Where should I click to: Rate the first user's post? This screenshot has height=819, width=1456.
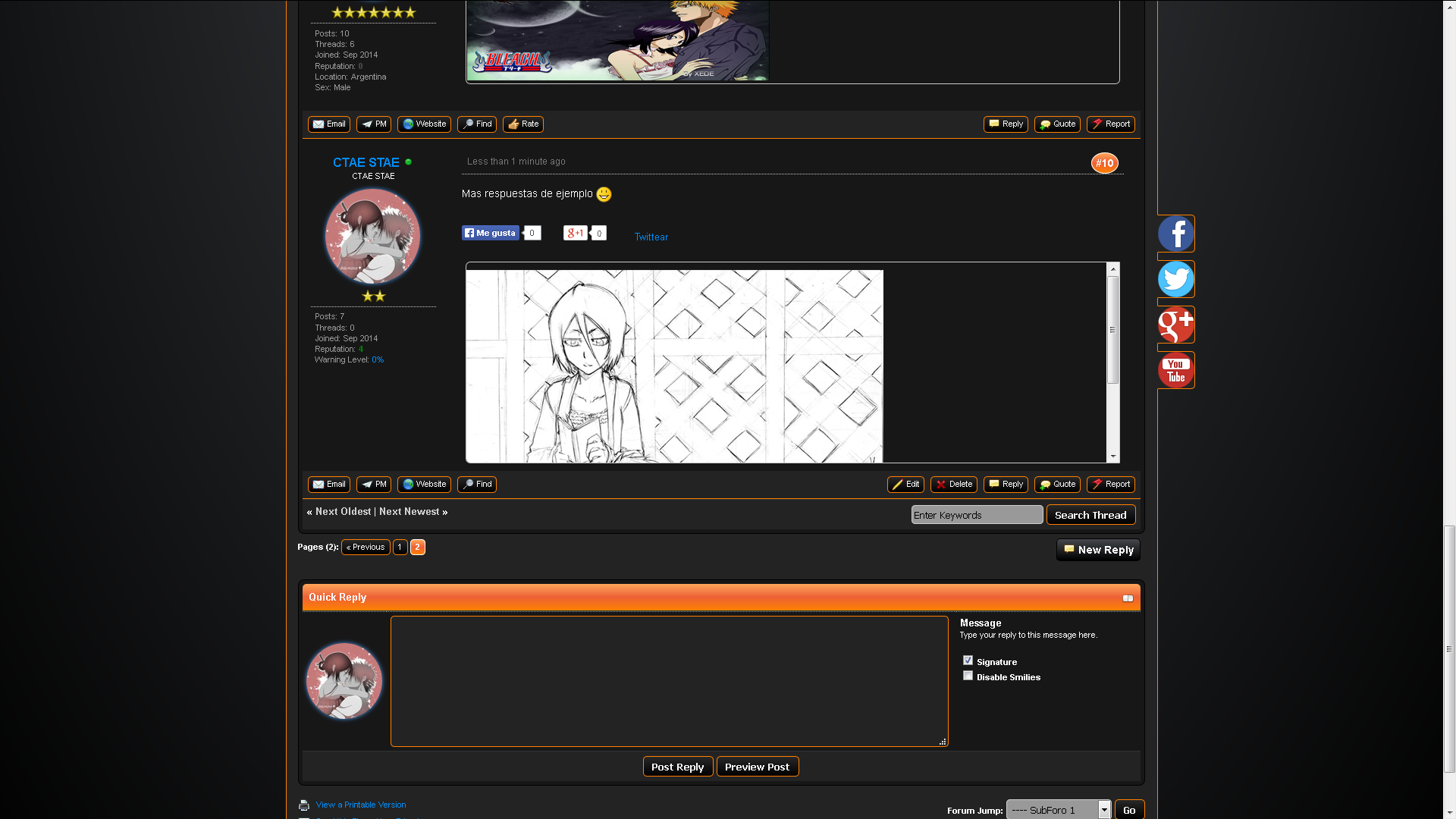(x=522, y=124)
